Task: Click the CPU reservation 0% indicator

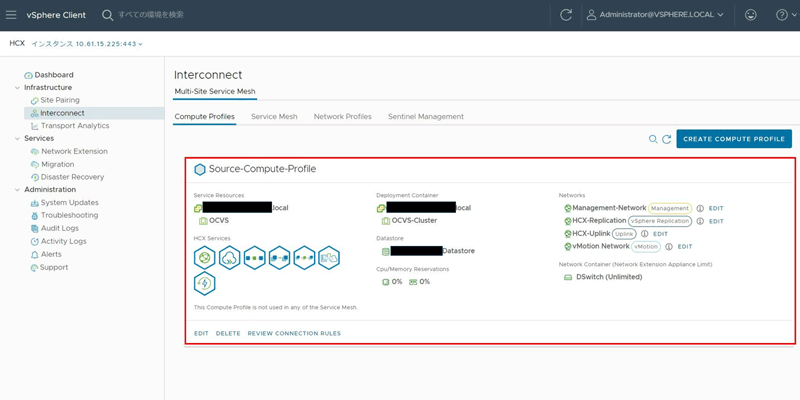Action: [x=392, y=282]
